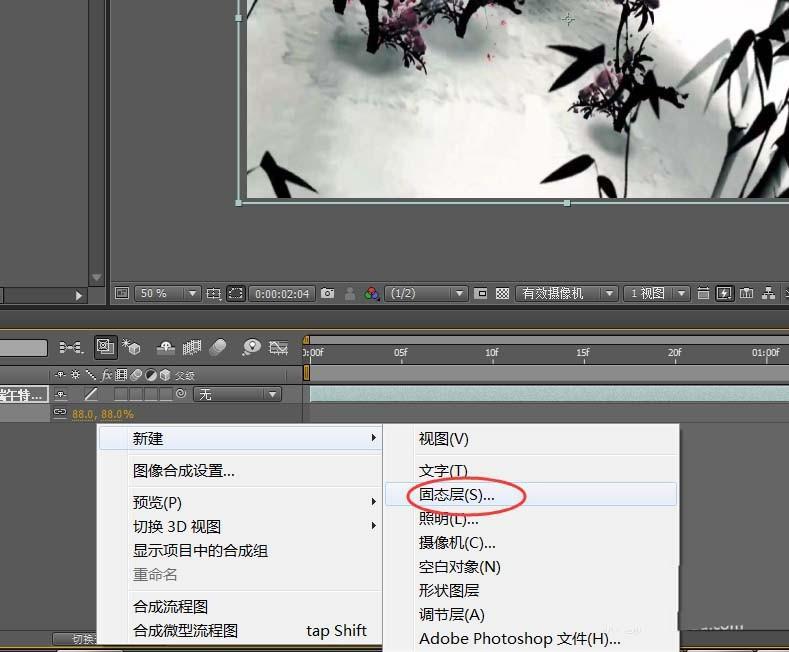Toggle frame blend box on the 端午特 layer

pyautogui.click(x=121, y=394)
